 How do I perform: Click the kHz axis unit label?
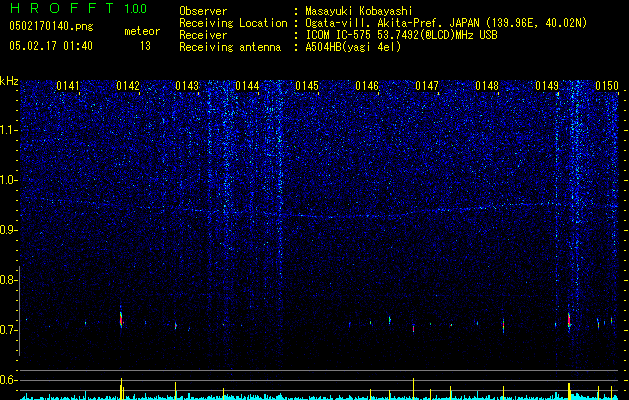tap(10, 81)
